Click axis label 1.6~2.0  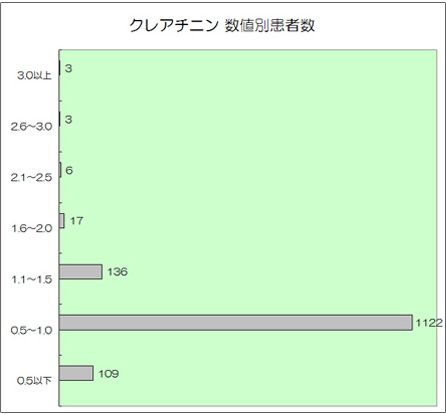point(32,229)
